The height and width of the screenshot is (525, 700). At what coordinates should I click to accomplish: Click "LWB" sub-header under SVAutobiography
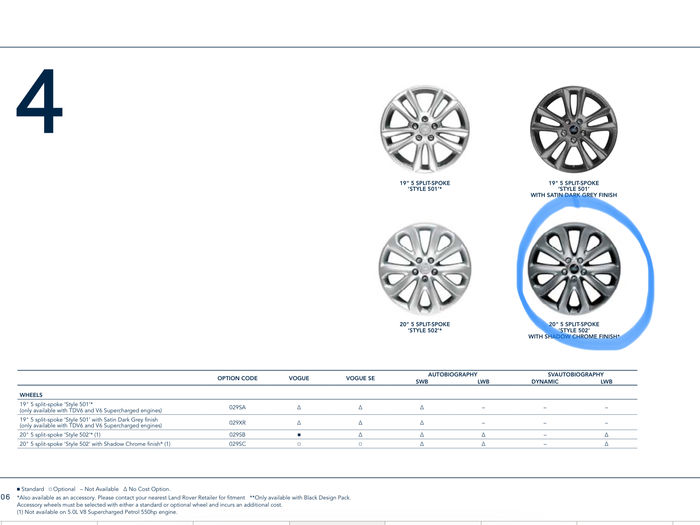coord(606,382)
